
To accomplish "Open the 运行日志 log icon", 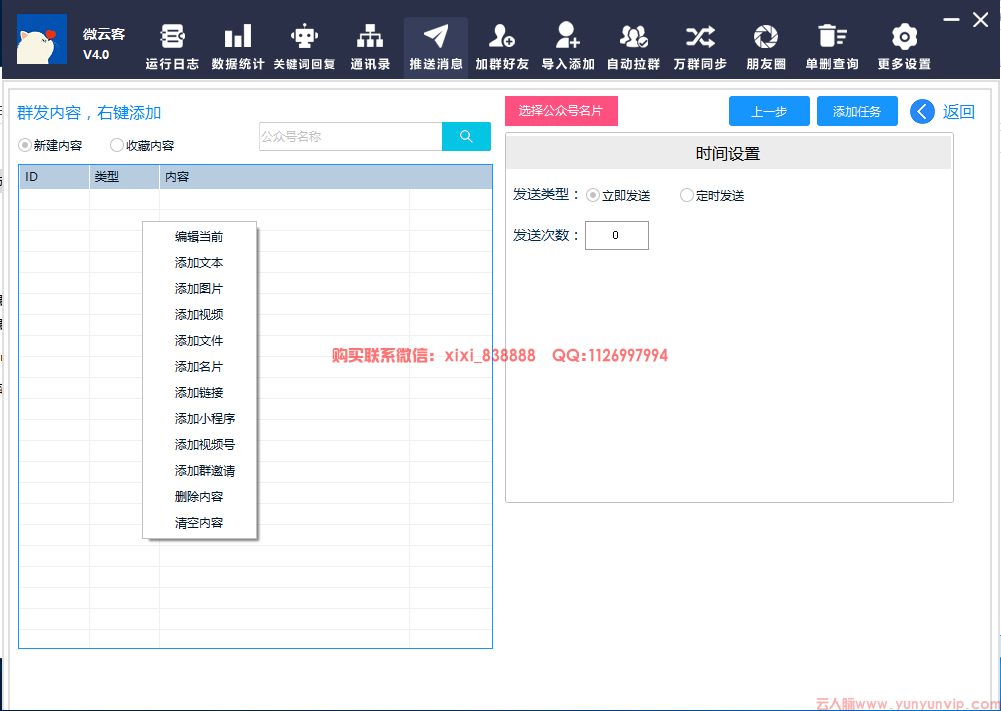I will (172, 37).
